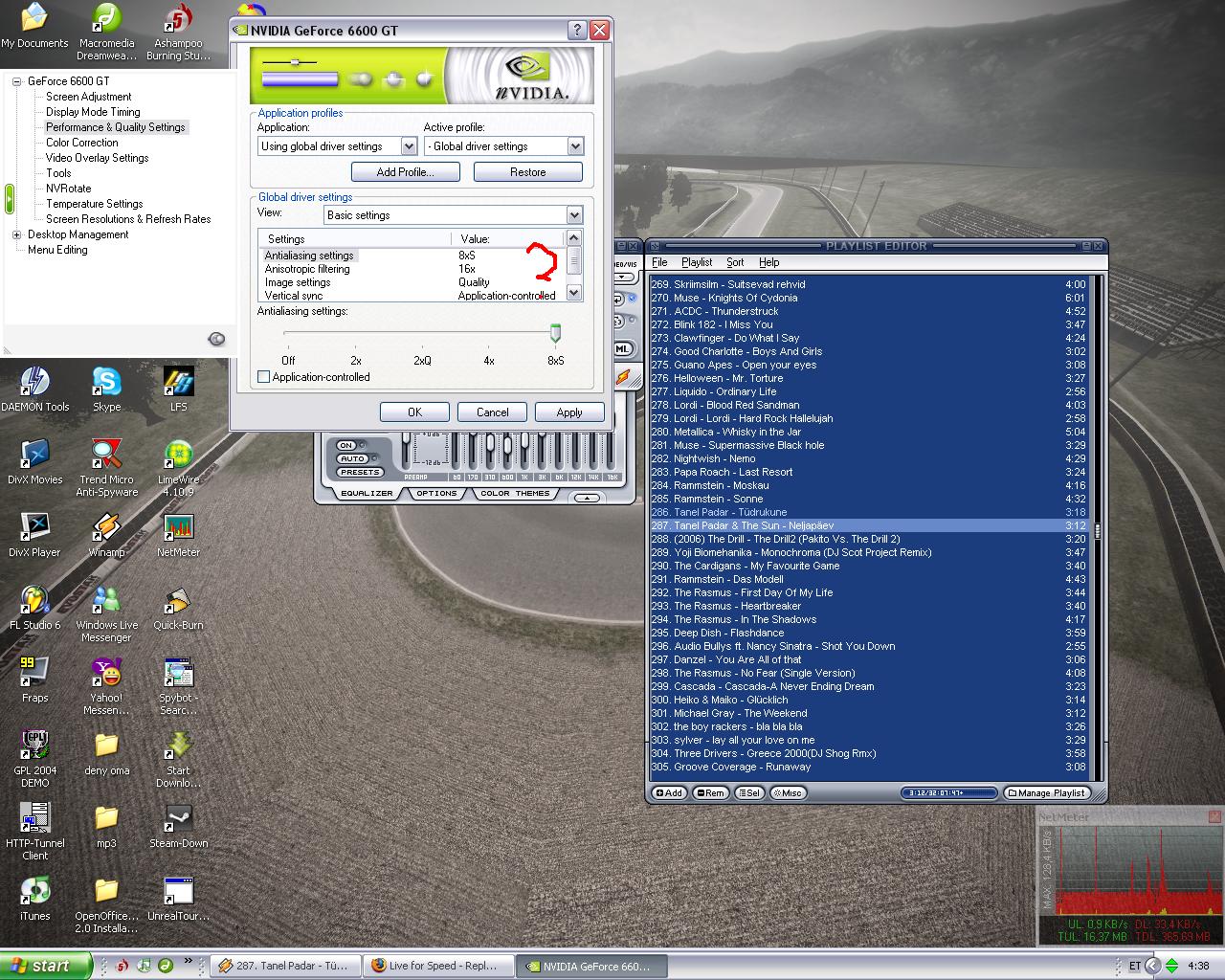Launch the FL Studio 6 shortcut
Screen dimensions: 1225x980
(34, 607)
